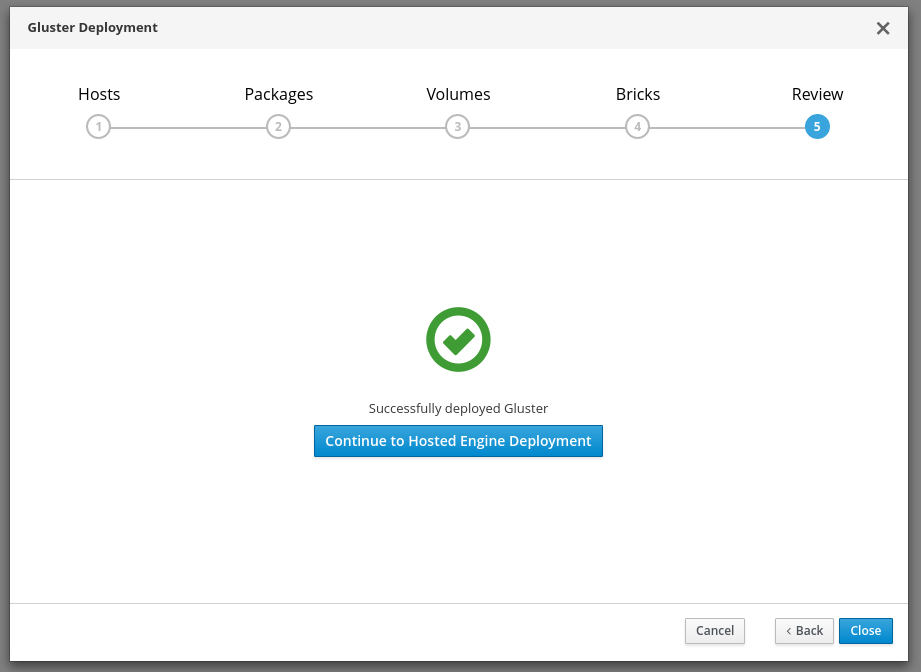Viewport: 921px width, 672px height.
Task: Click the blue Close button
Action: pyautogui.click(x=865, y=630)
